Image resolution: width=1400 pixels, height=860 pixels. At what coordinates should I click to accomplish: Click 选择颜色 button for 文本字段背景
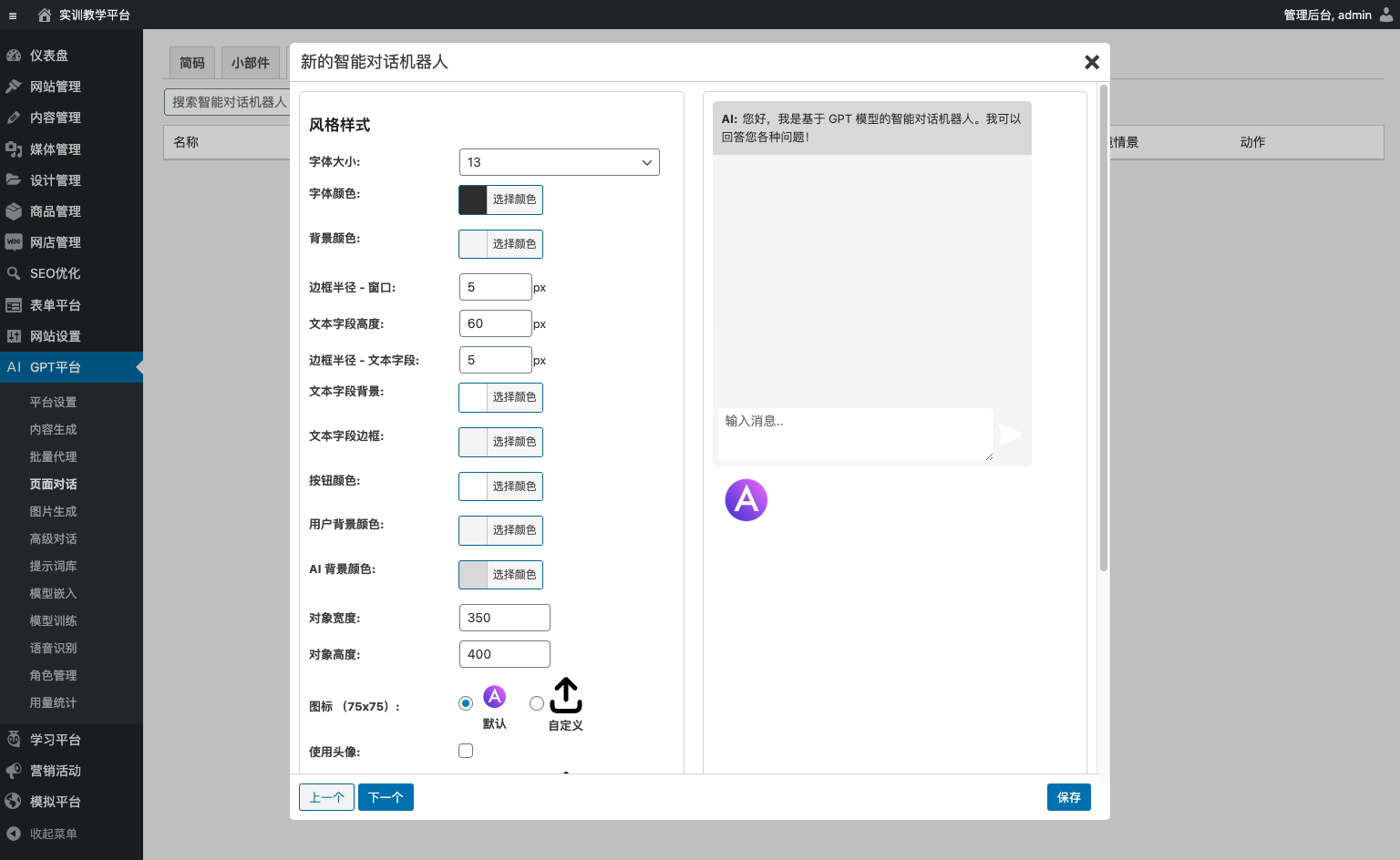point(515,397)
